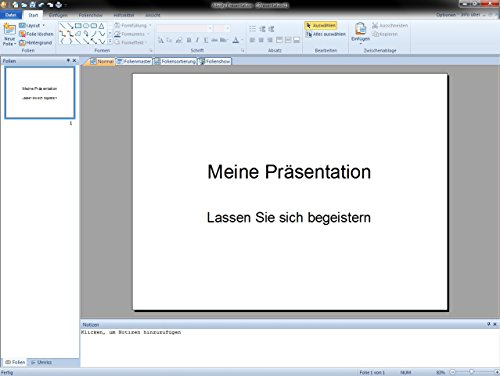Image resolution: width=500 pixels, height=376 pixels.
Task: Close the Folien panel
Action: point(75,60)
